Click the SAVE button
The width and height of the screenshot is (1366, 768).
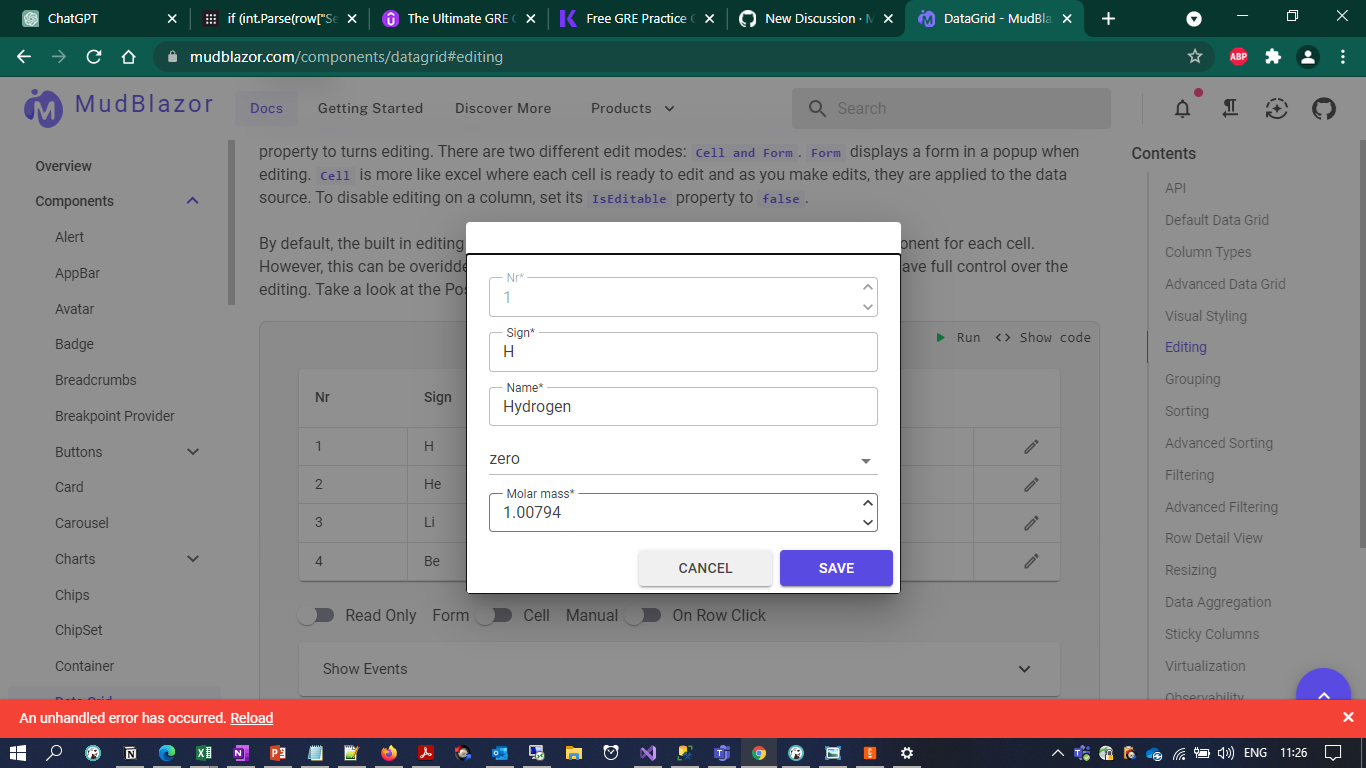point(836,568)
